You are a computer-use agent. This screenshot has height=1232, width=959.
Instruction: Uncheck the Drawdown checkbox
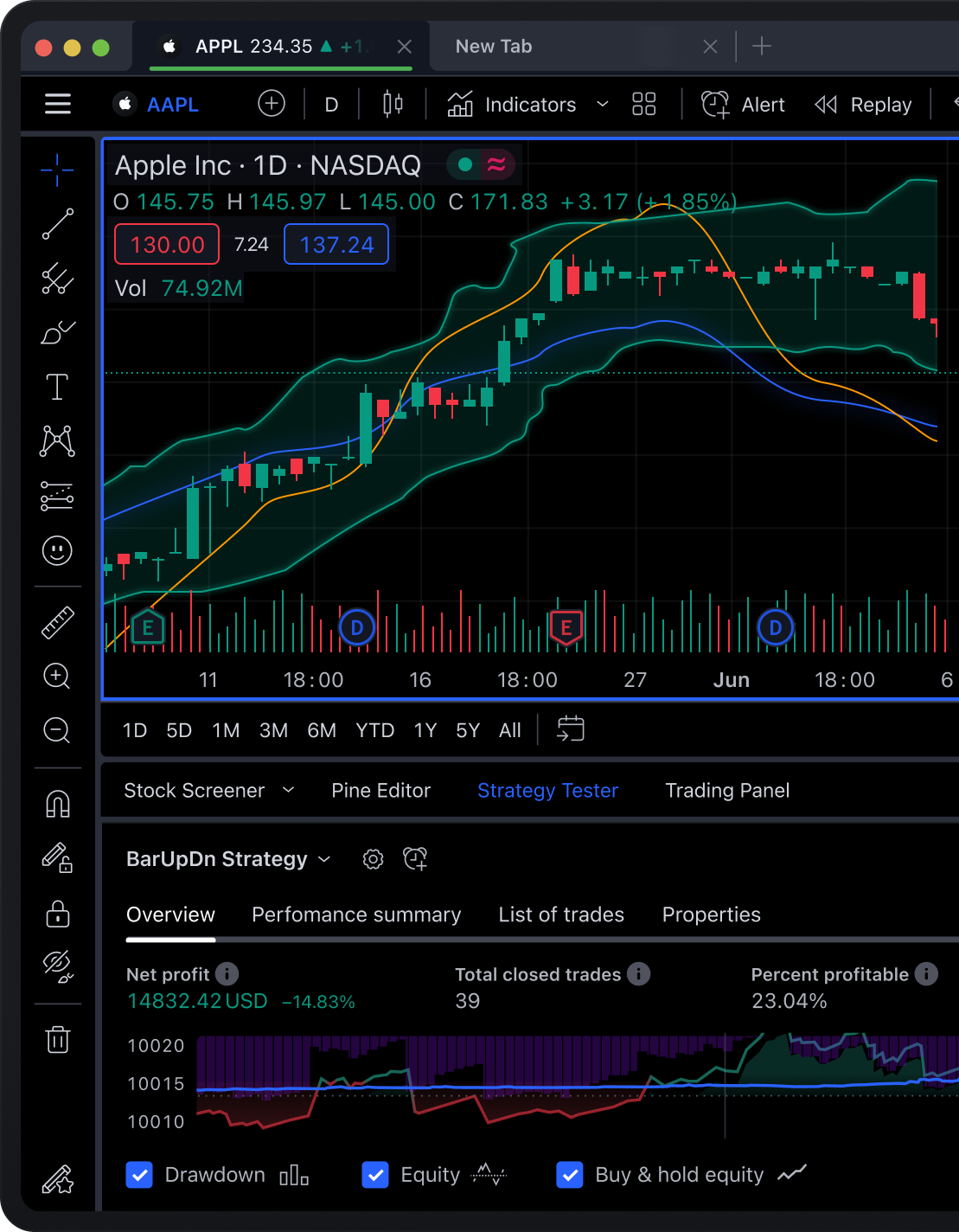point(139,1175)
